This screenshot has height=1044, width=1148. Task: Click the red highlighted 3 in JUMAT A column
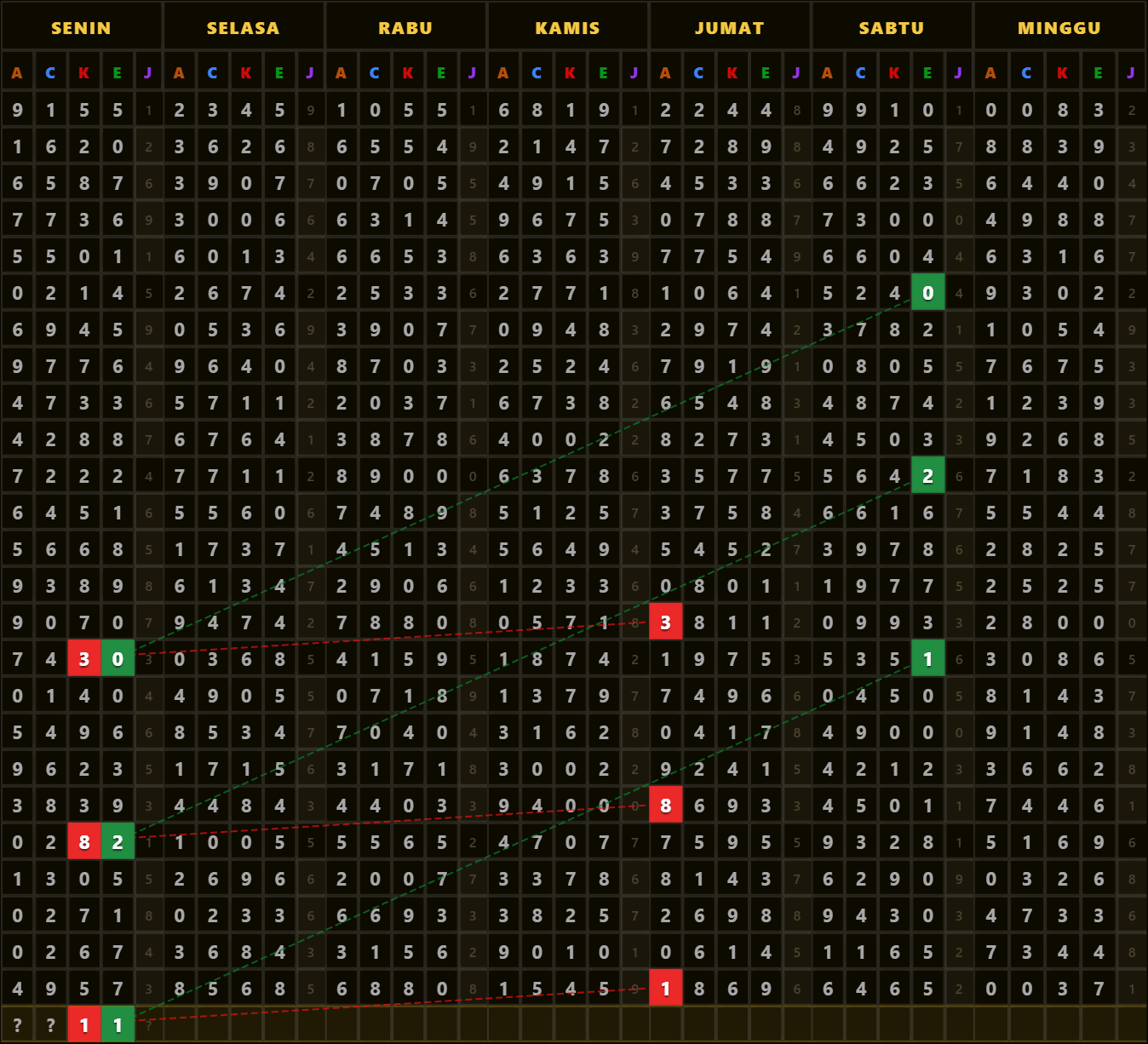click(665, 622)
